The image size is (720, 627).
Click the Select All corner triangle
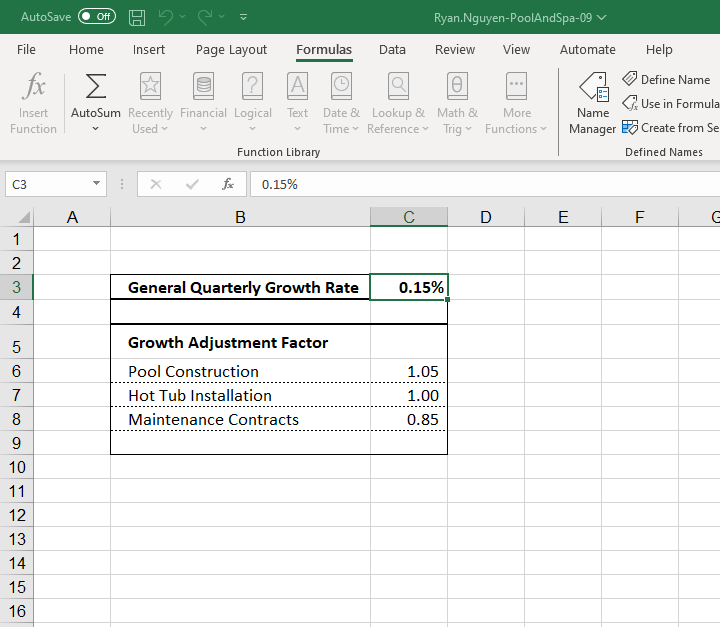(24, 216)
